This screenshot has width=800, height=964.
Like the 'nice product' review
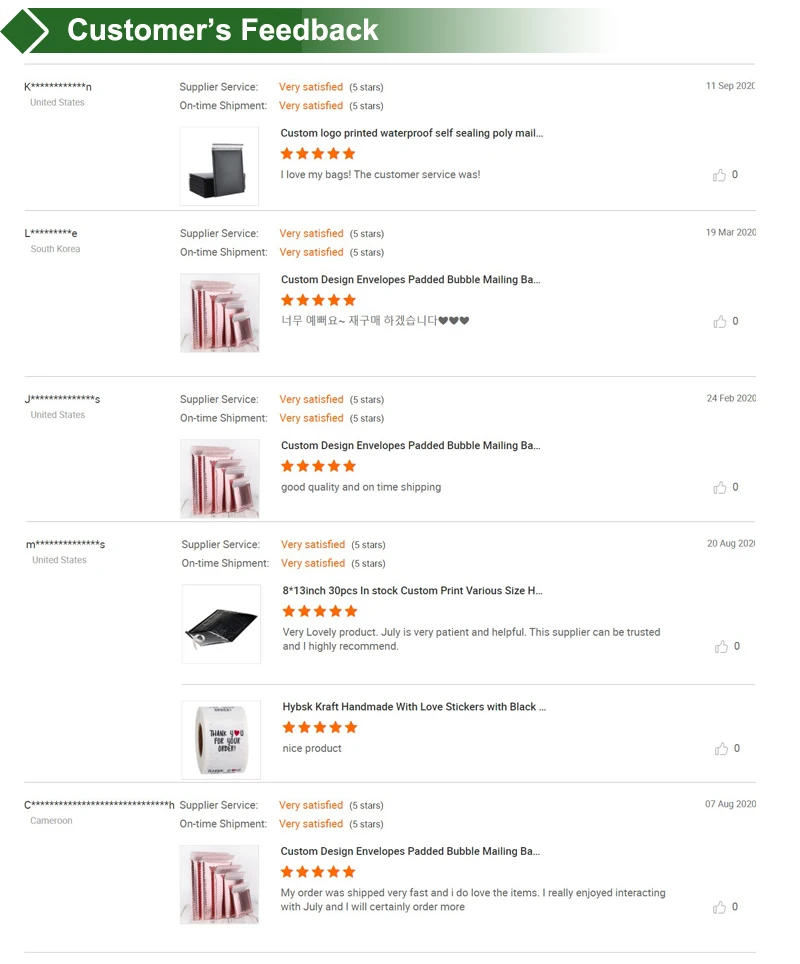[x=721, y=749]
